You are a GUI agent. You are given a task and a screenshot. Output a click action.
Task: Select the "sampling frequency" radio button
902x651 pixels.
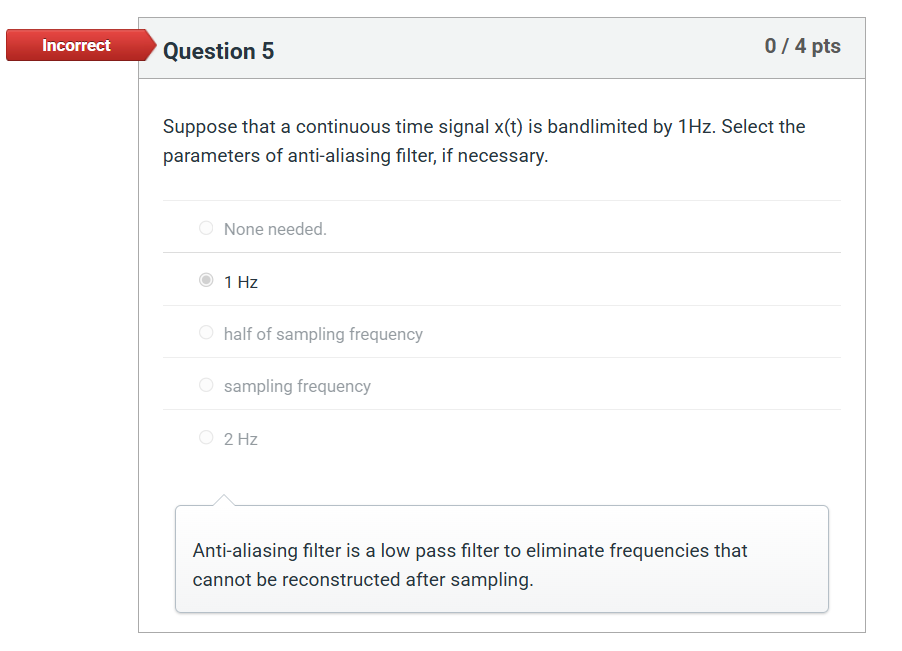[206, 384]
